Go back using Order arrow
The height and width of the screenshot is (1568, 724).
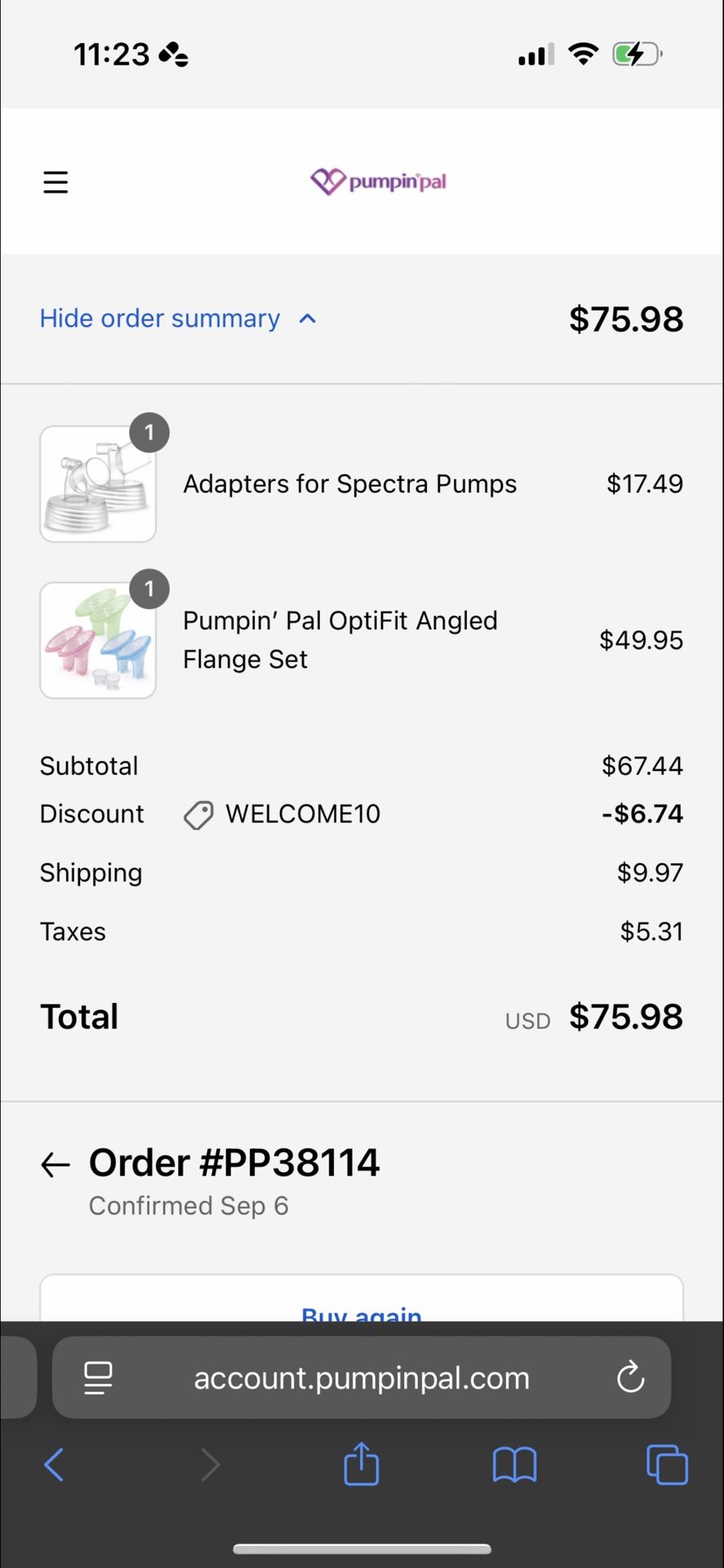tap(56, 1165)
